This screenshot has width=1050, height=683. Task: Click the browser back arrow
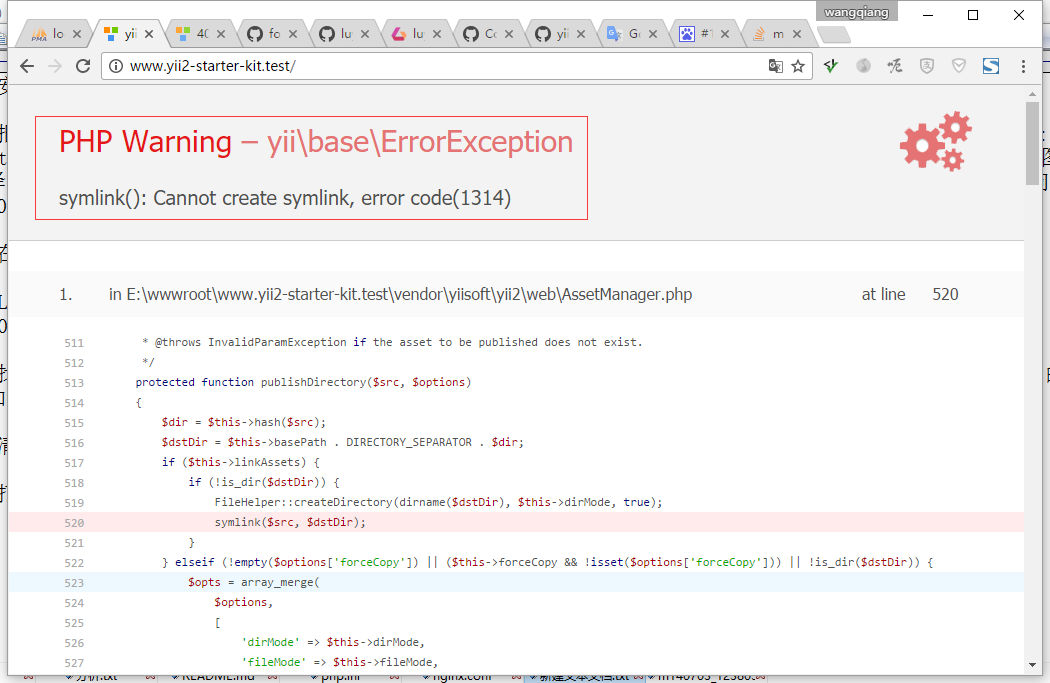(27, 66)
